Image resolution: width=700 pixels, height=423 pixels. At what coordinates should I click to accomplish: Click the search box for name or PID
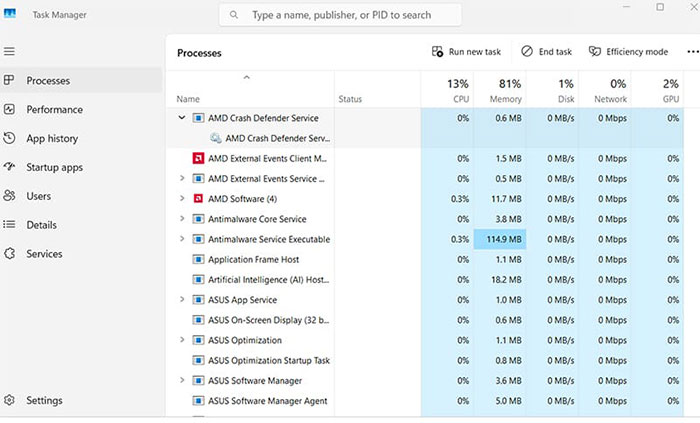coord(340,15)
